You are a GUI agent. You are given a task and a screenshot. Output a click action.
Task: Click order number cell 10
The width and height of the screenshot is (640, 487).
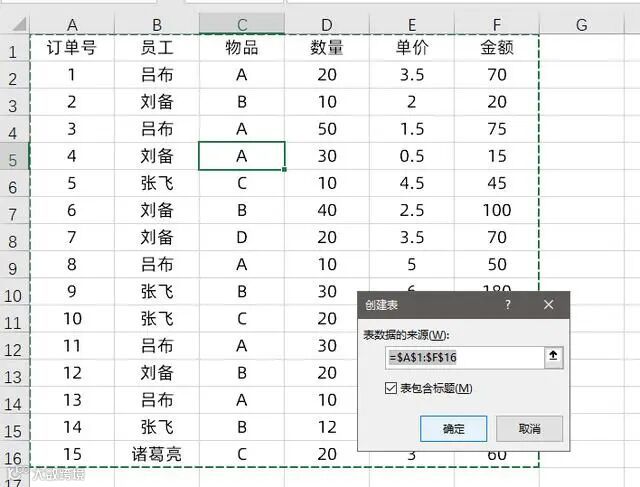pyautogui.click(x=72, y=318)
